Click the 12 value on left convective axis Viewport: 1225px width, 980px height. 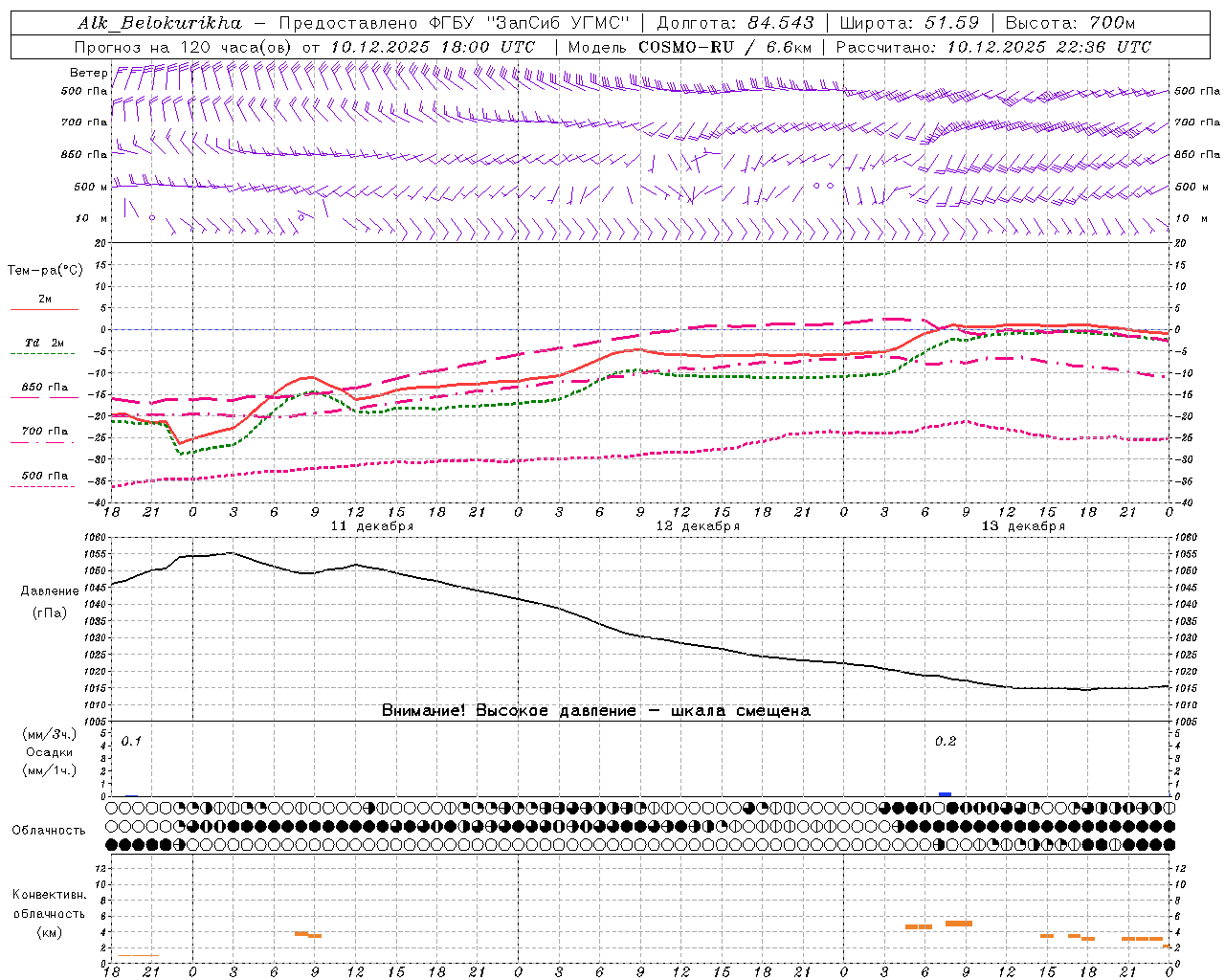101,868
